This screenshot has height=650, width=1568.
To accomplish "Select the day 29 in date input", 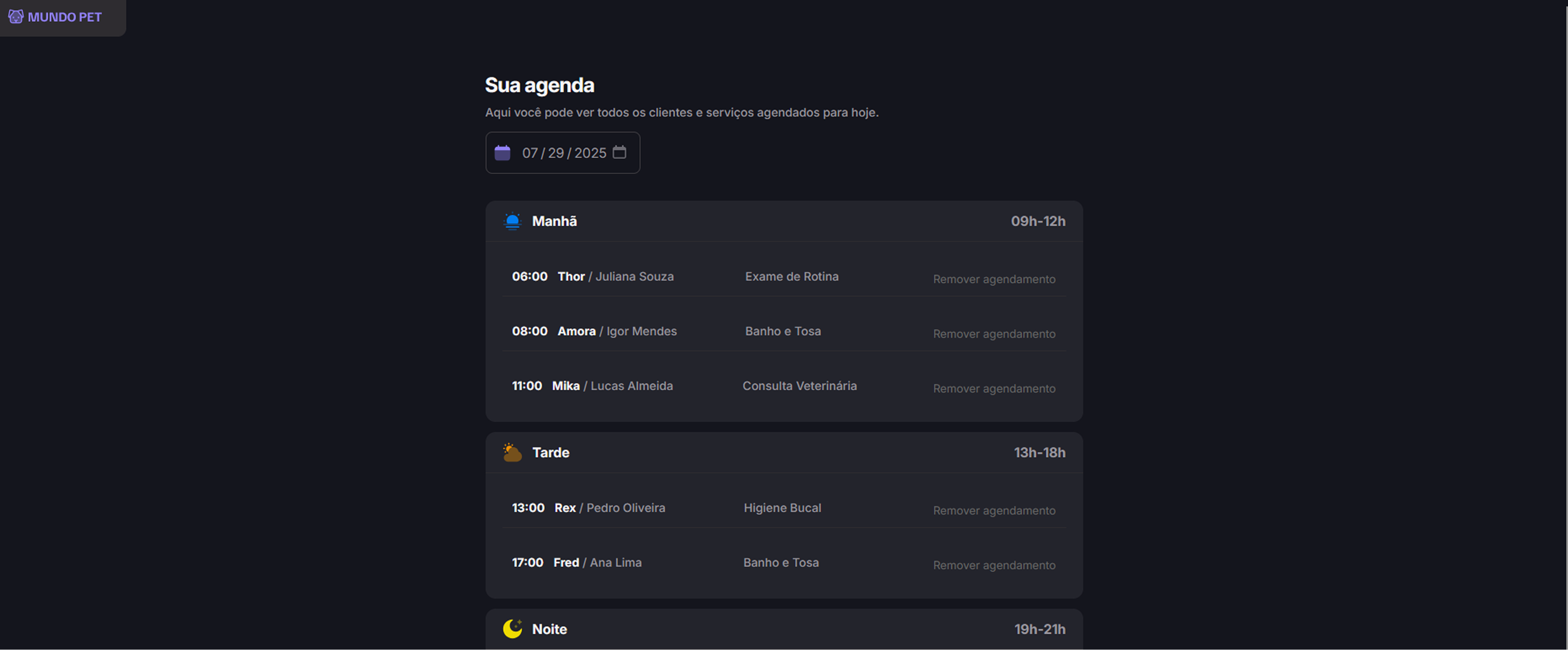I will (x=556, y=153).
